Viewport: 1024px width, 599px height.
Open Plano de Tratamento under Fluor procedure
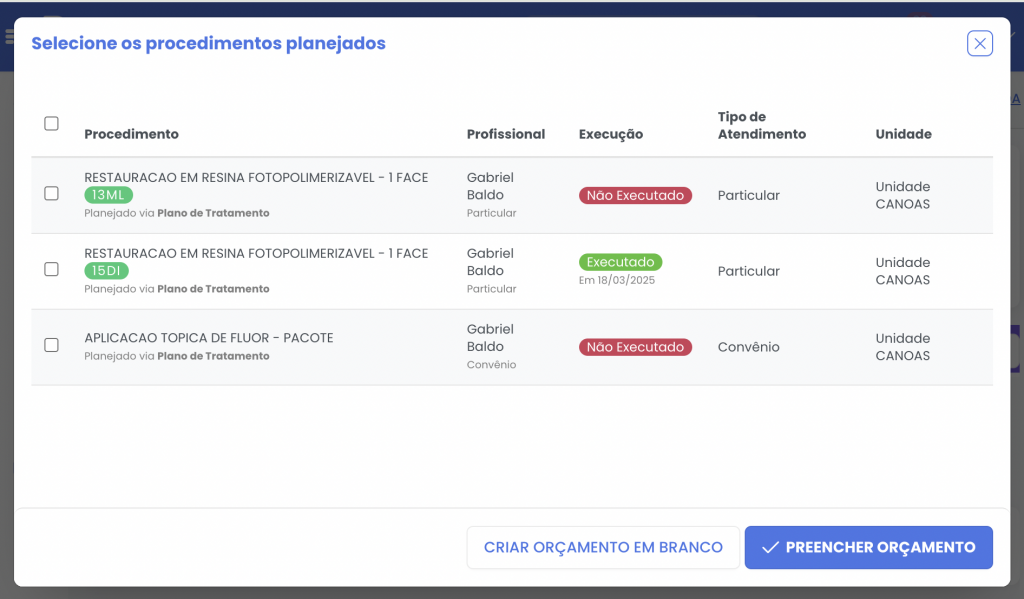213,356
